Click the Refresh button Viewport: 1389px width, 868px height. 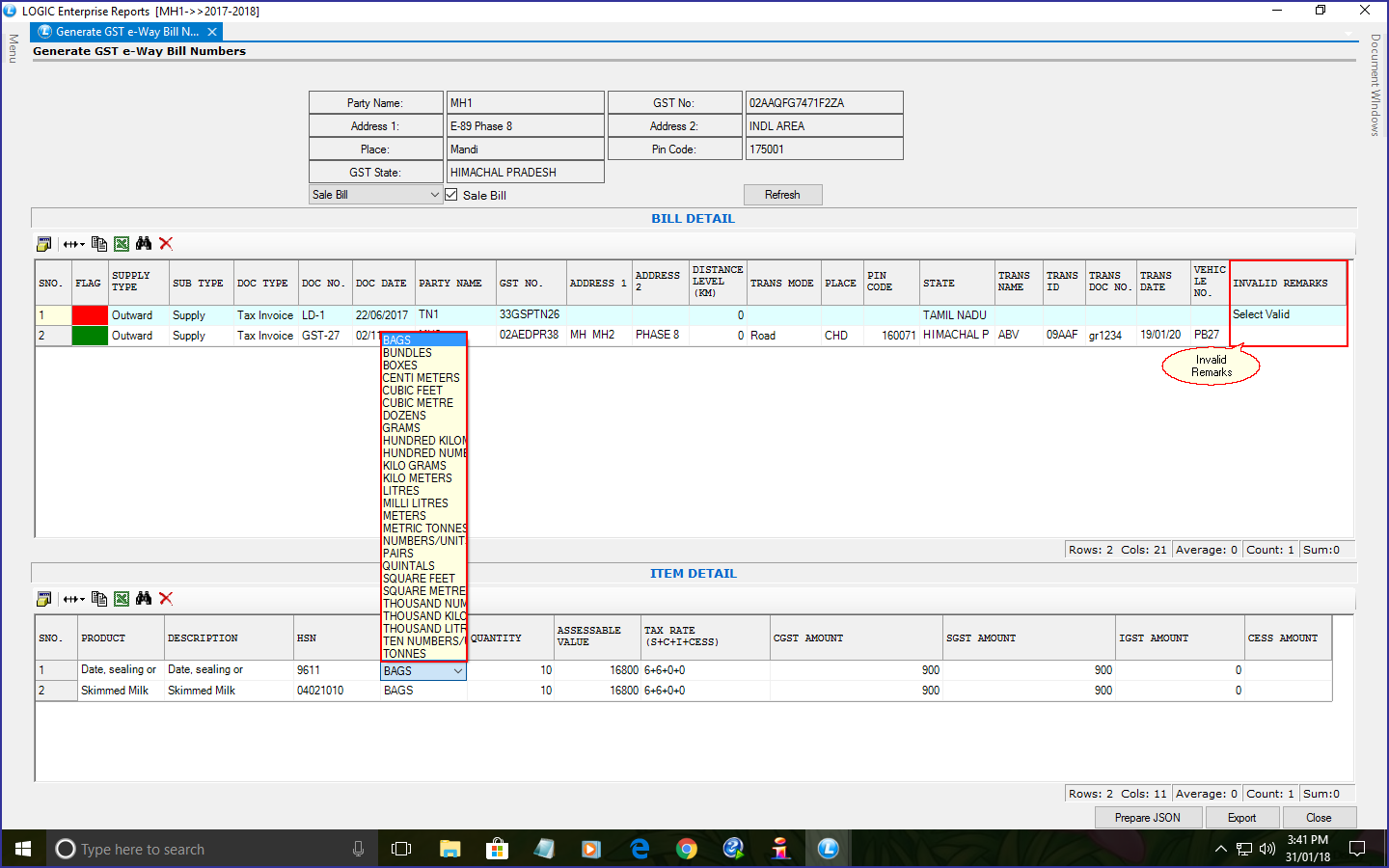pos(782,195)
